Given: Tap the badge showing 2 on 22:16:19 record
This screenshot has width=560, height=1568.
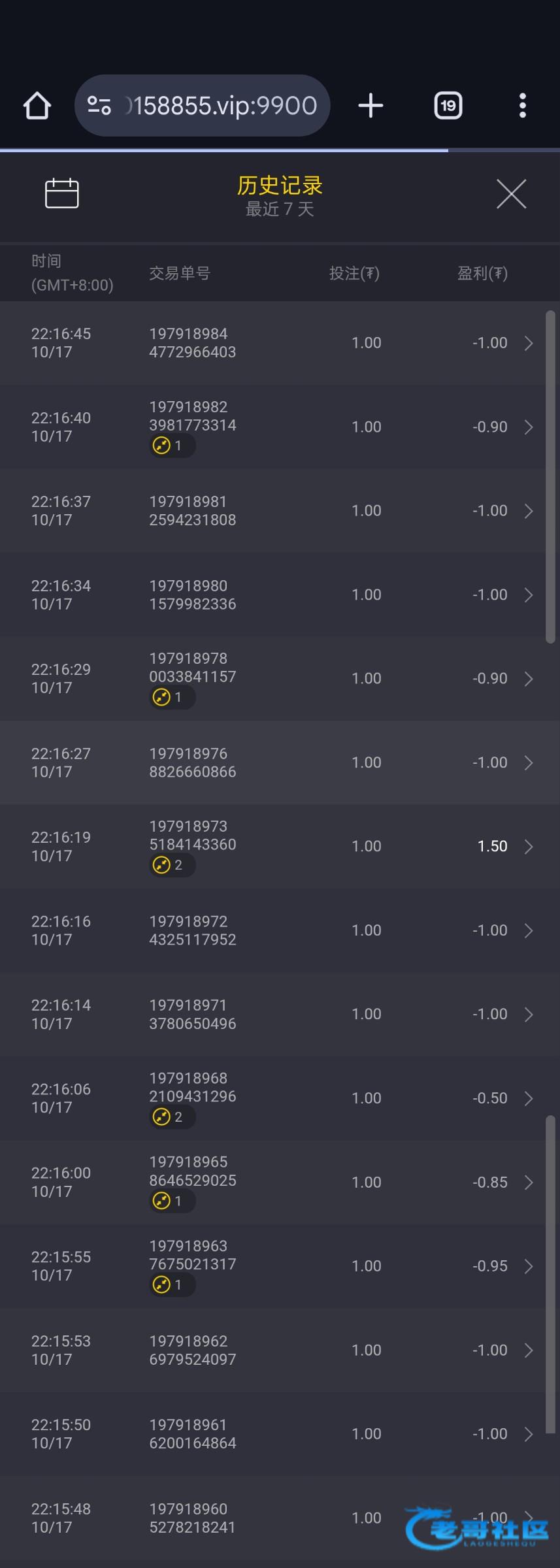Looking at the screenshot, I should click(172, 866).
